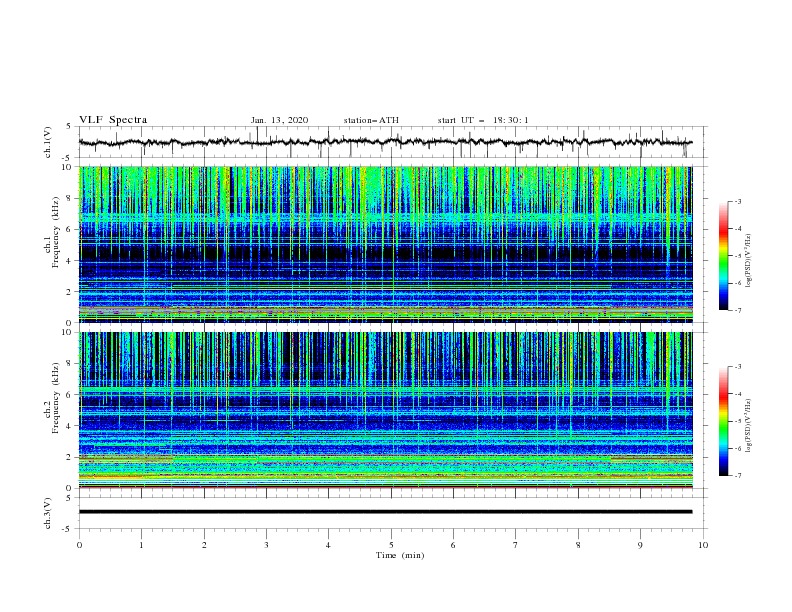The image size is (792, 612).
Task: Click the time axis tick label "10"
Action: [x=703, y=545]
